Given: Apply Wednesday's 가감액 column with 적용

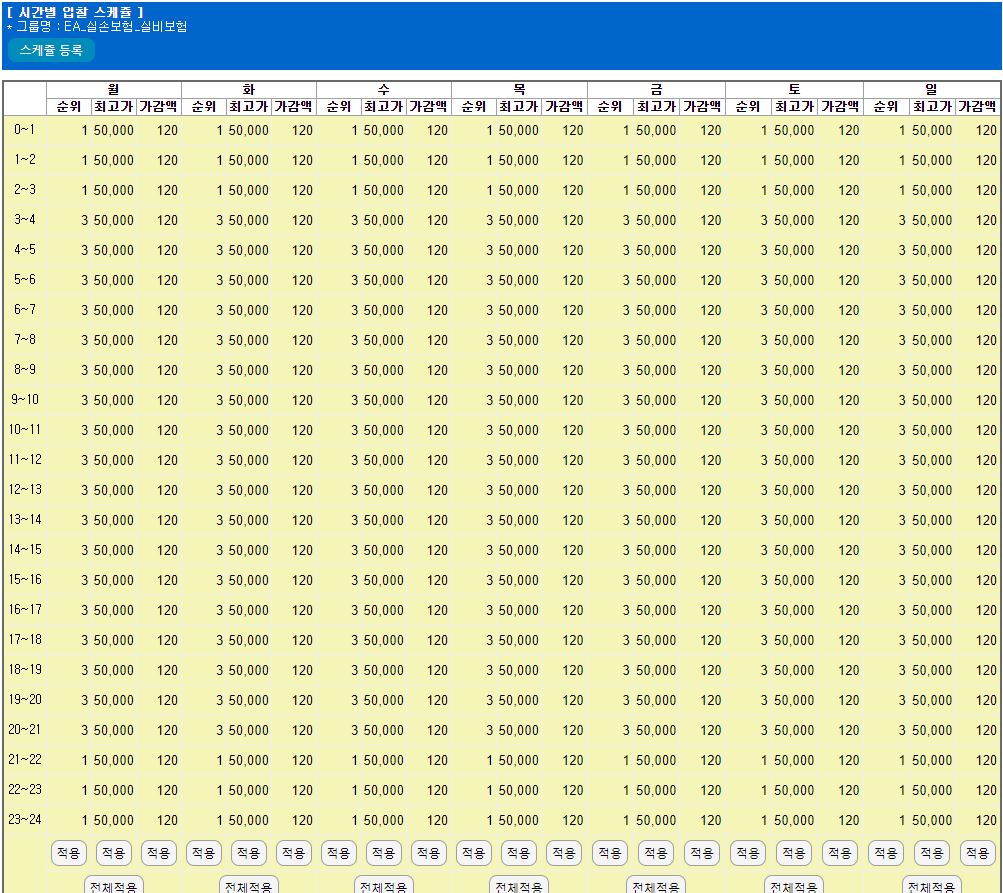Looking at the screenshot, I should tap(429, 853).
